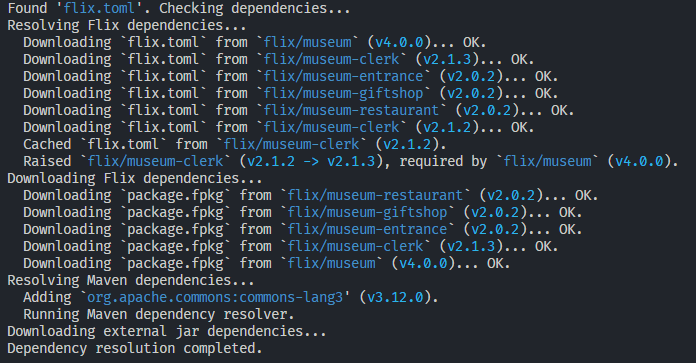Click 'flix/museum-giftshop' in the package.fpkg download line
The image size is (696, 363).
tap(368, 212)
